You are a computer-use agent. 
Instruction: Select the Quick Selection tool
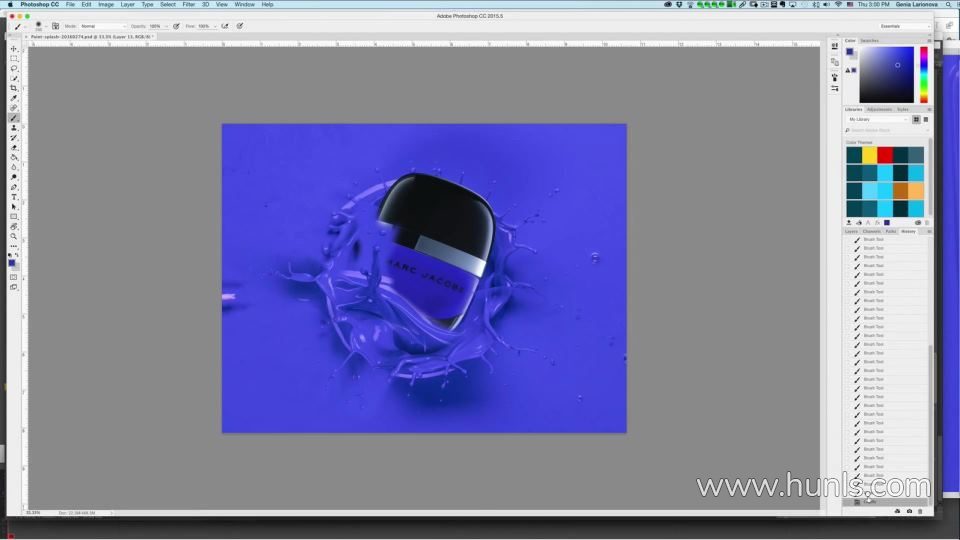pyautogui.click(x=13, y=78)
